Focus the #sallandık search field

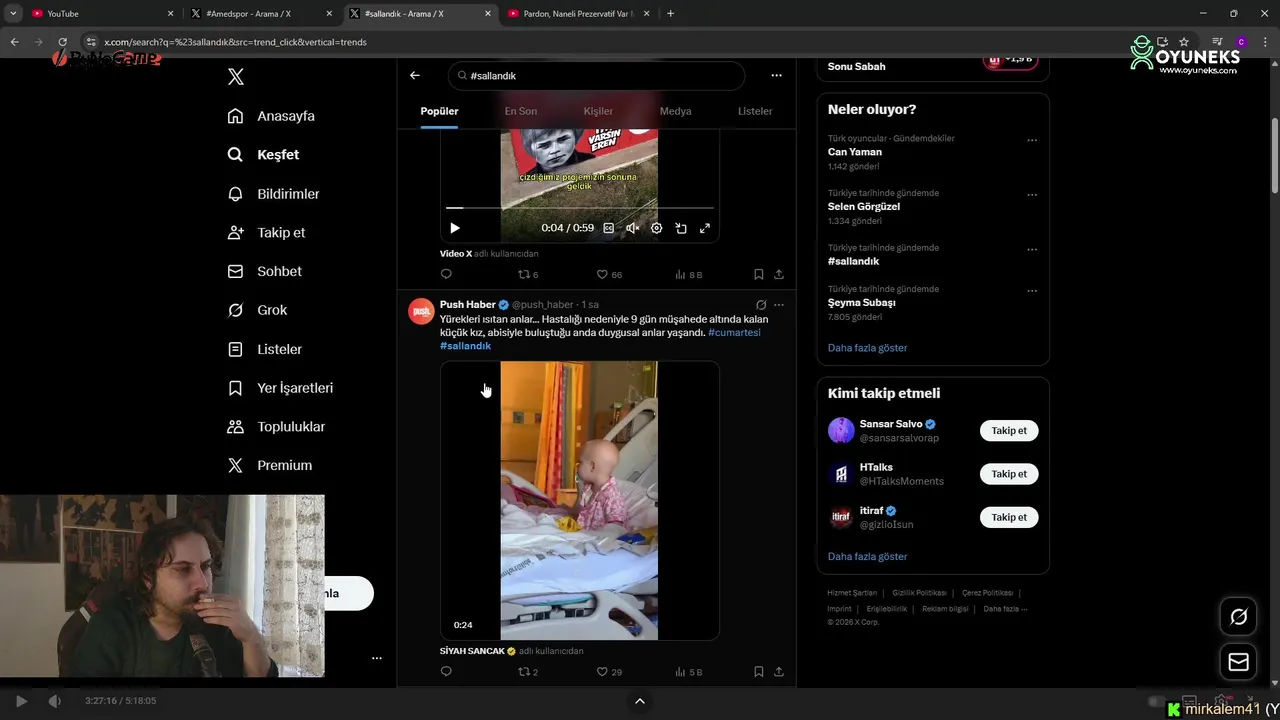point(596,76)
